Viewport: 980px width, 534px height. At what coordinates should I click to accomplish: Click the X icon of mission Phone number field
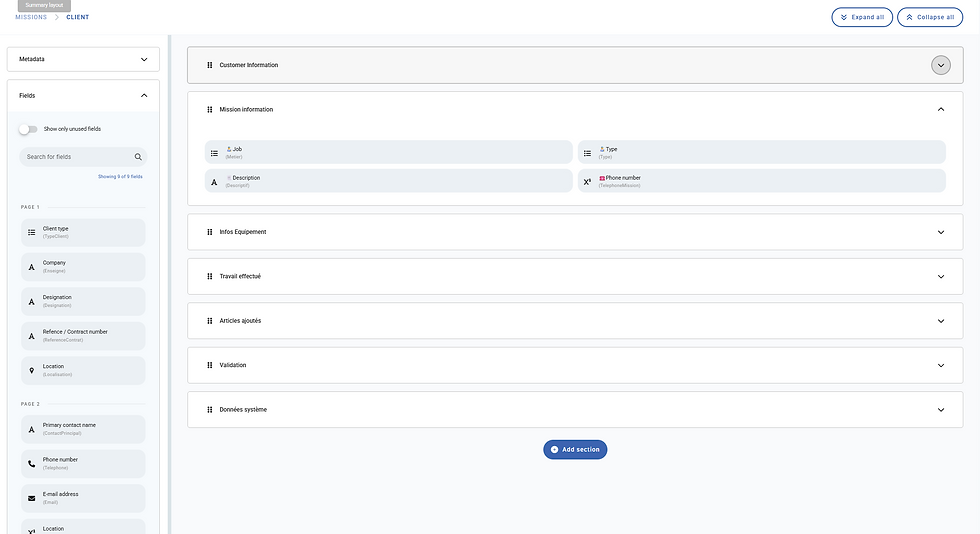tap(588, 182)
